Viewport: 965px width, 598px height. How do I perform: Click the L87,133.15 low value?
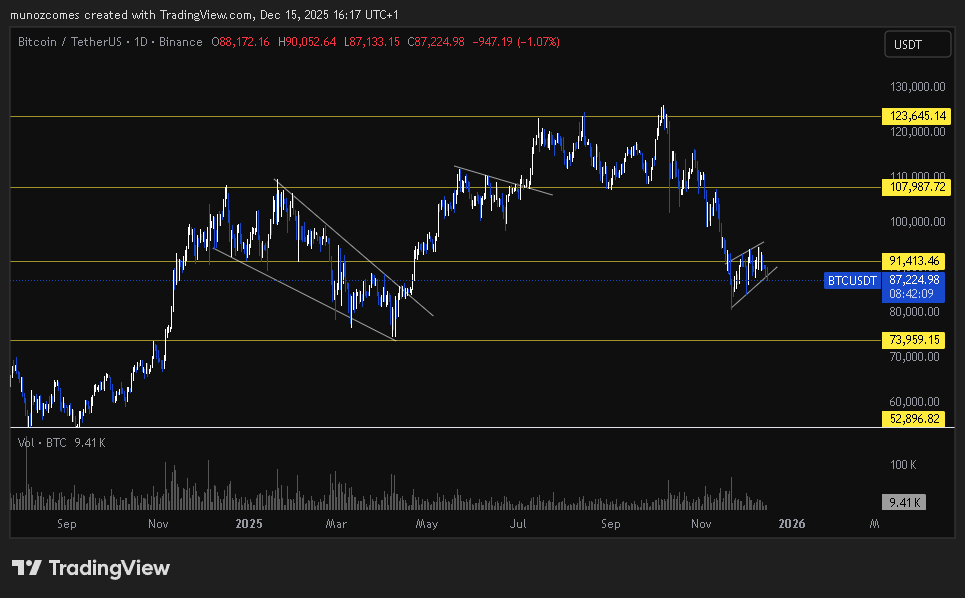pyautogui.click(x=372, y=42)
